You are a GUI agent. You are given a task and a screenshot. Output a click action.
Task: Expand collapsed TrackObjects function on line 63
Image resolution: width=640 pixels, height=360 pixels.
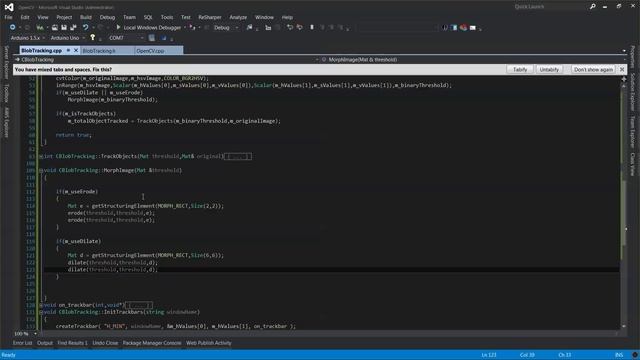41,156
